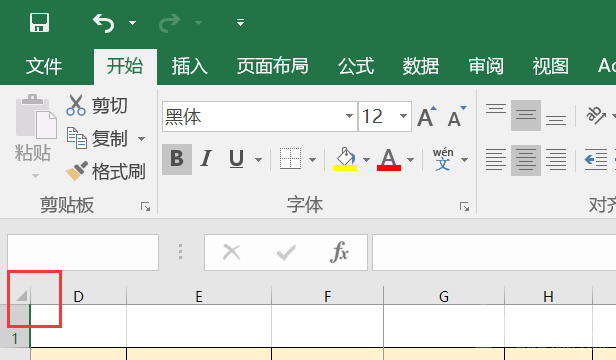The image size is (616, 360).
Task: Decrease the font size with small A
Action: pyautogui.click(x=457, y=117)
